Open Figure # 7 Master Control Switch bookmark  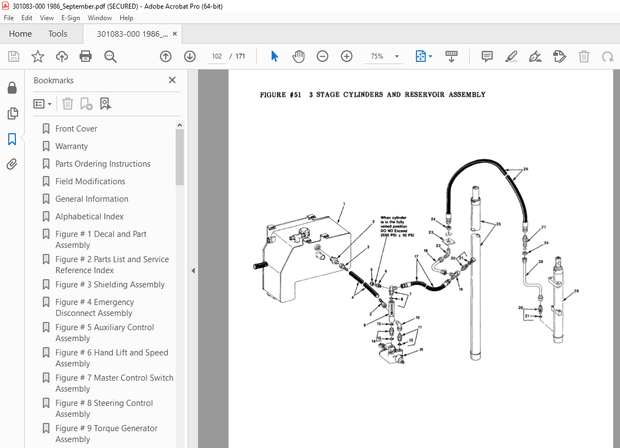(114, 383)
